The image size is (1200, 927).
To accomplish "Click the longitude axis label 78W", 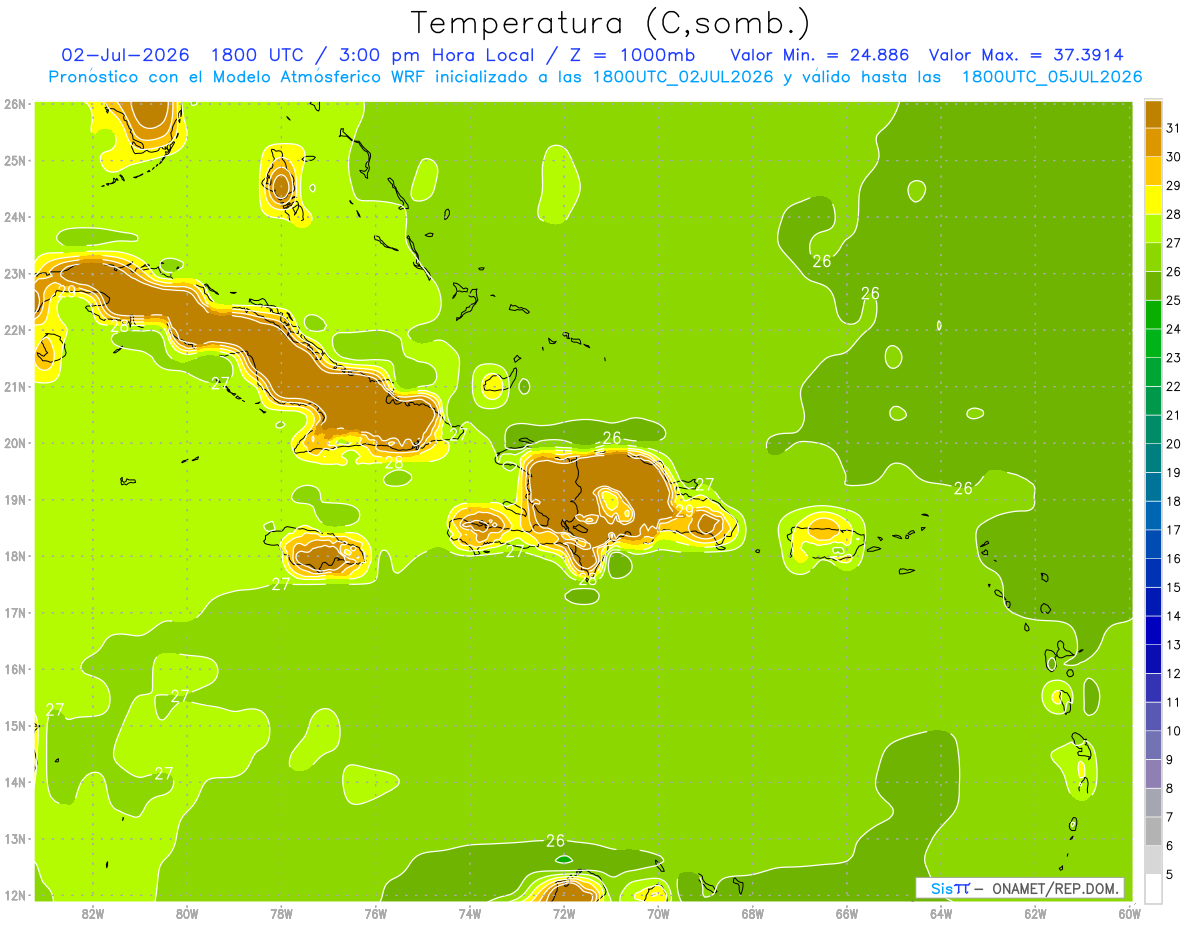I will click(x=281, y=912).
